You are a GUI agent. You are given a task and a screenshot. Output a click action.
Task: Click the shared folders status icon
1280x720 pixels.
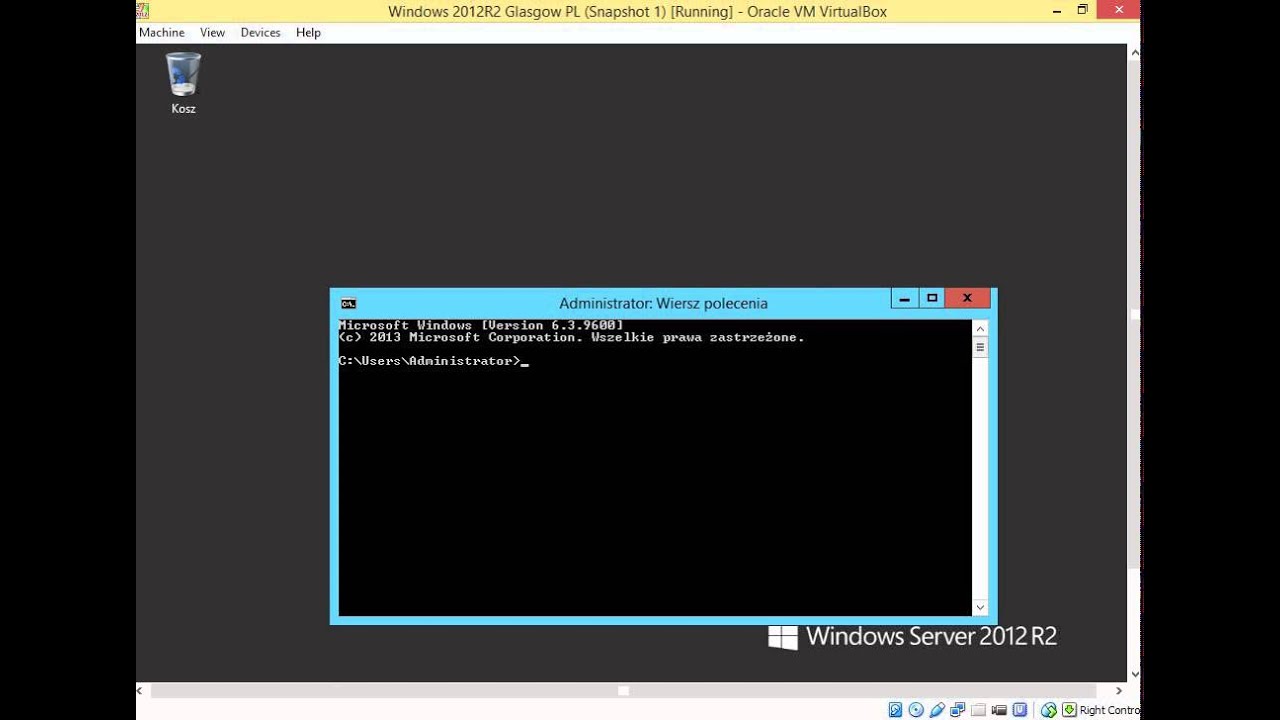[978, 710]
